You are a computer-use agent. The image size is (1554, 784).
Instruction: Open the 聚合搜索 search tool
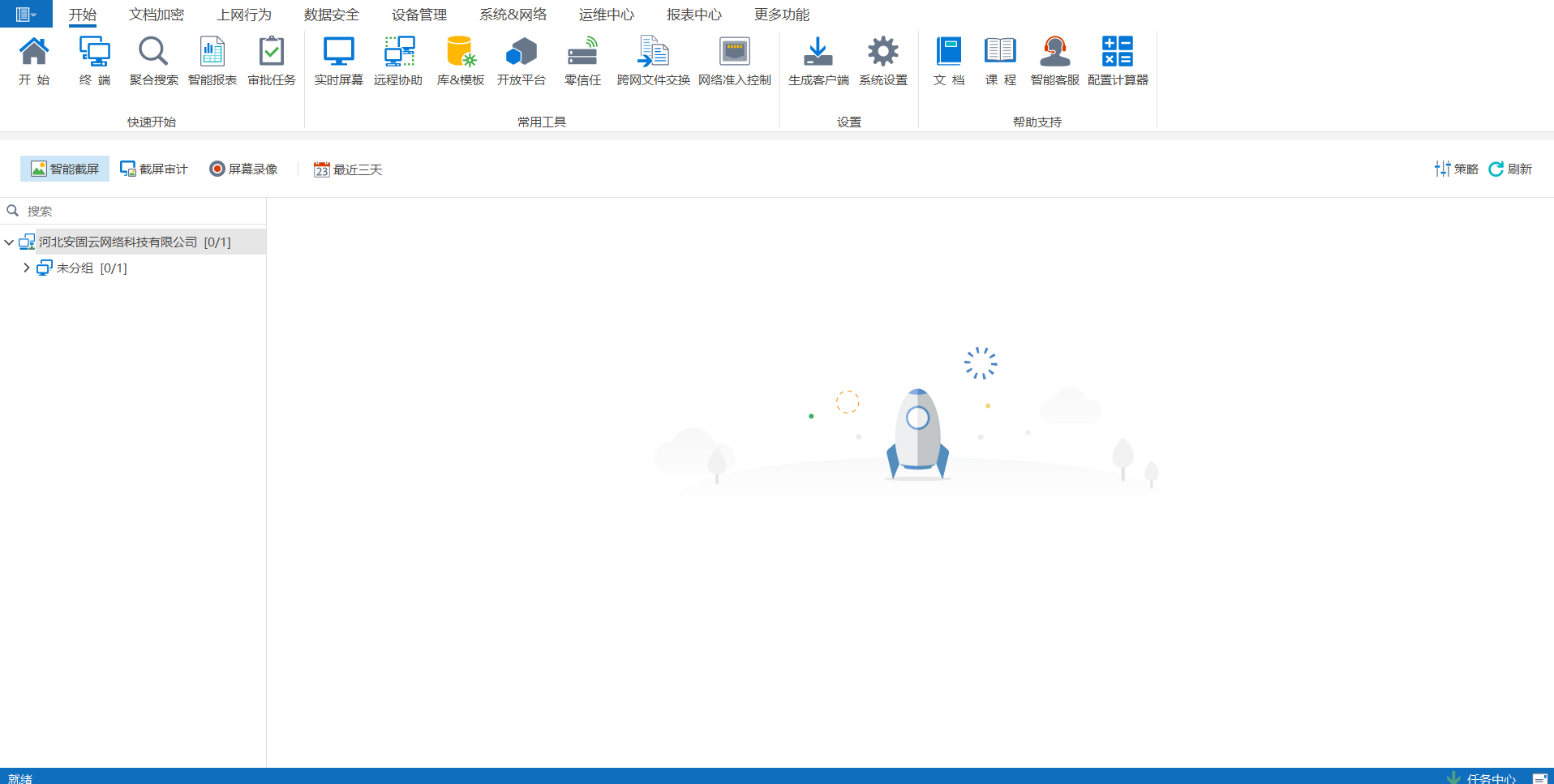click(153, 61)
